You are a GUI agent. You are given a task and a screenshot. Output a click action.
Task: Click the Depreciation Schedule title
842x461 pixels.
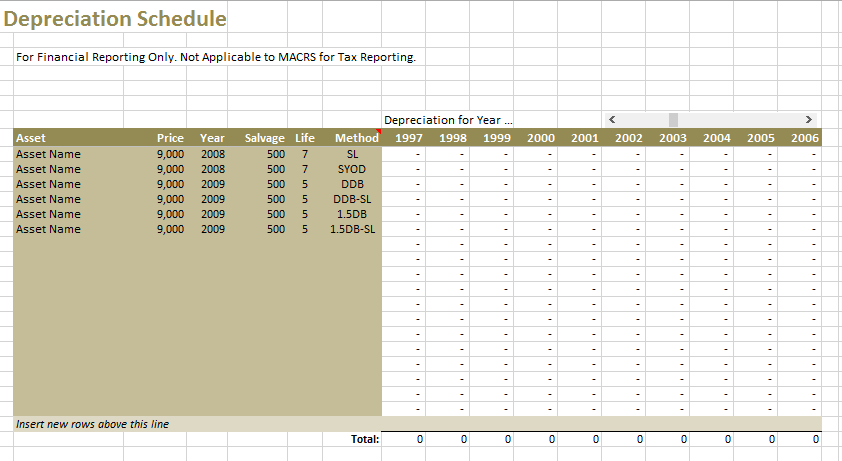coord(115,19)
